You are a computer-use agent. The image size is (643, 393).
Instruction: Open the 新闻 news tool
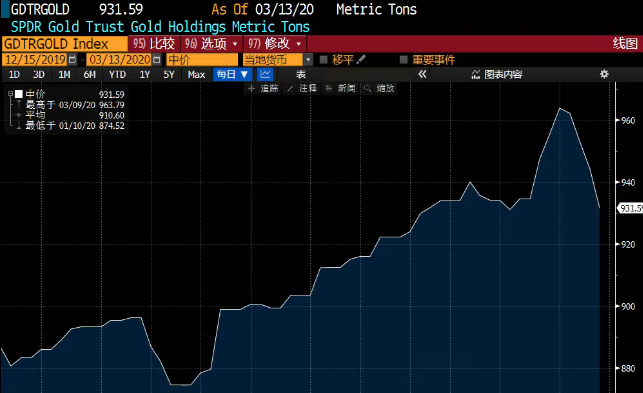point(340,88)
